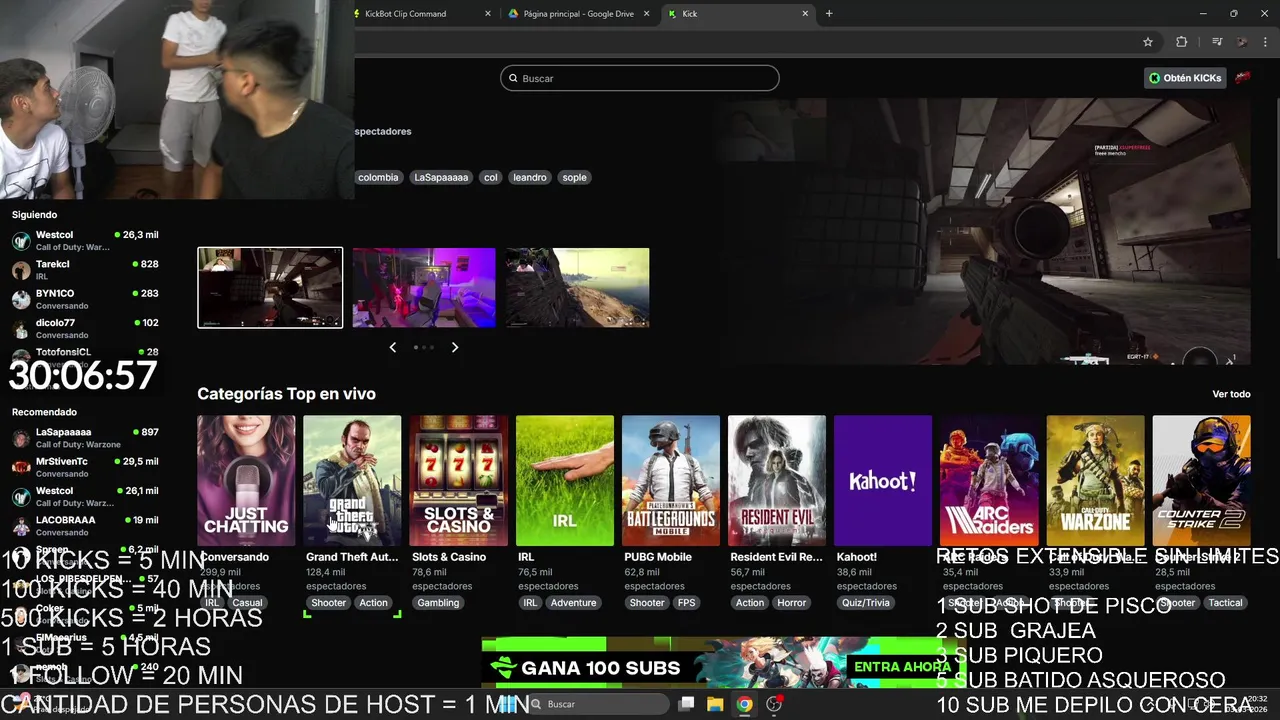The image size is (1280, 720).
Task: Open the Chrome profile avatar
Action: [1241, 42]
